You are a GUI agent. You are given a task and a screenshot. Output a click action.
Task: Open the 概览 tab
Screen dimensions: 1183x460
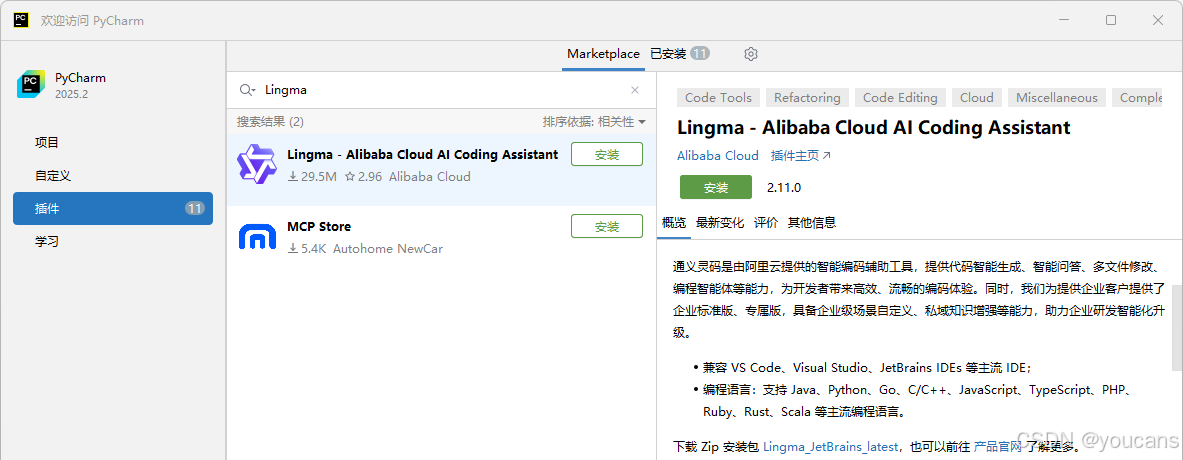coord(674,222)
